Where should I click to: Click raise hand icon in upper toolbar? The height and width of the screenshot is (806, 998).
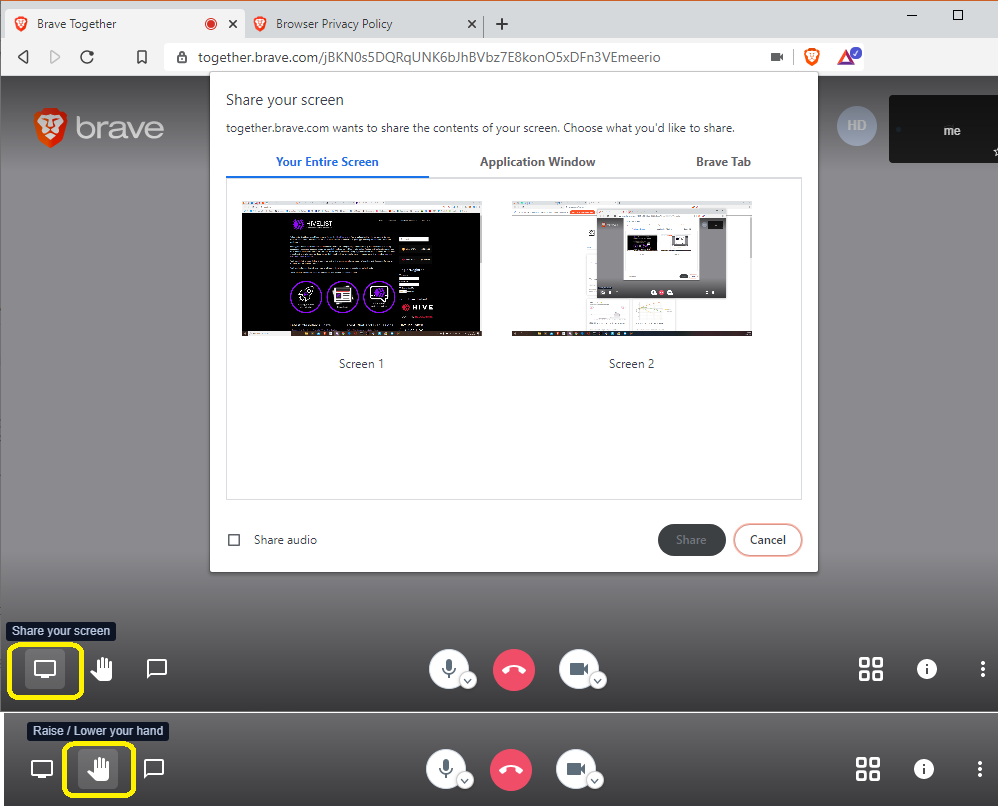coord(102,669)
